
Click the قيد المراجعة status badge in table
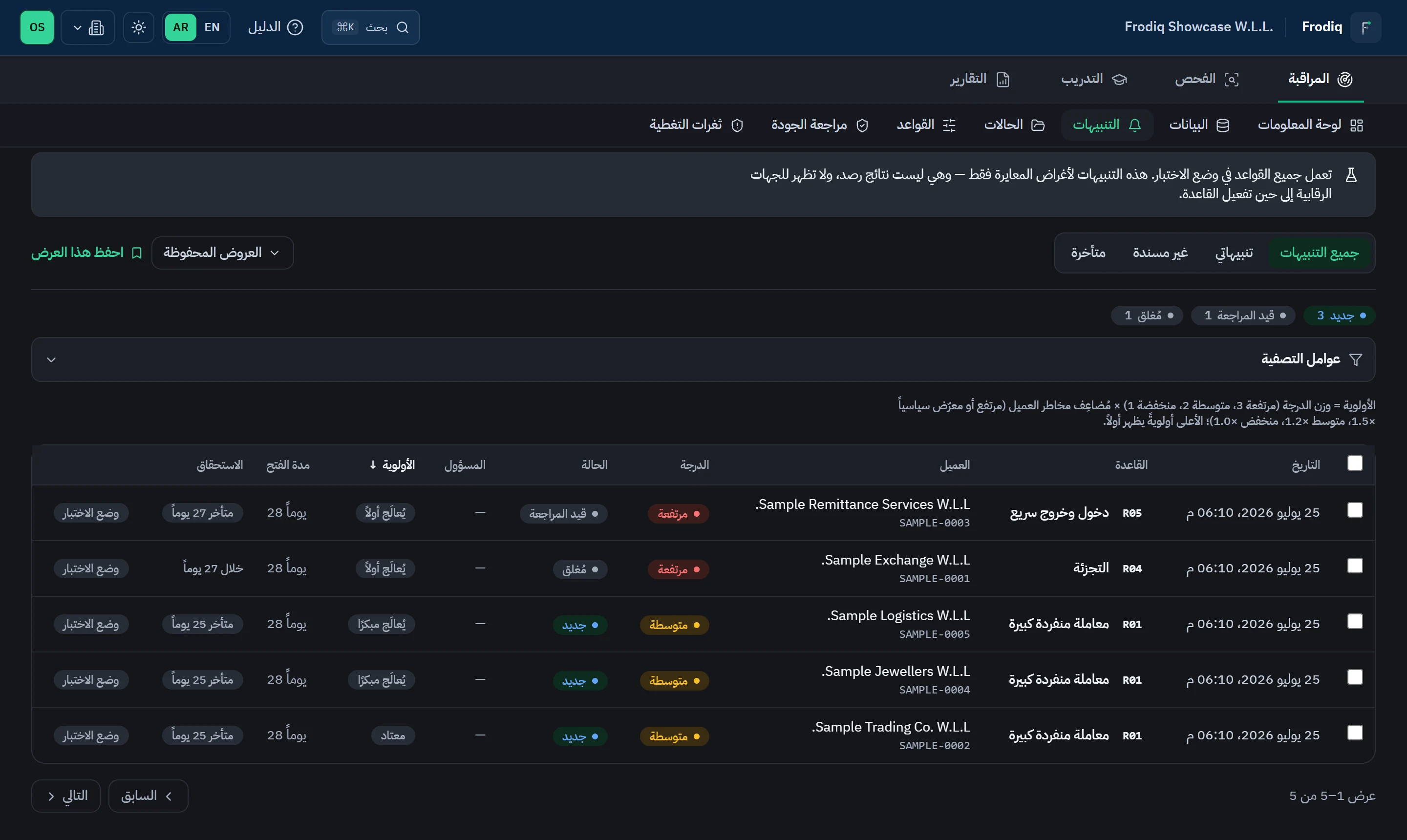click(x=563, y=513)
